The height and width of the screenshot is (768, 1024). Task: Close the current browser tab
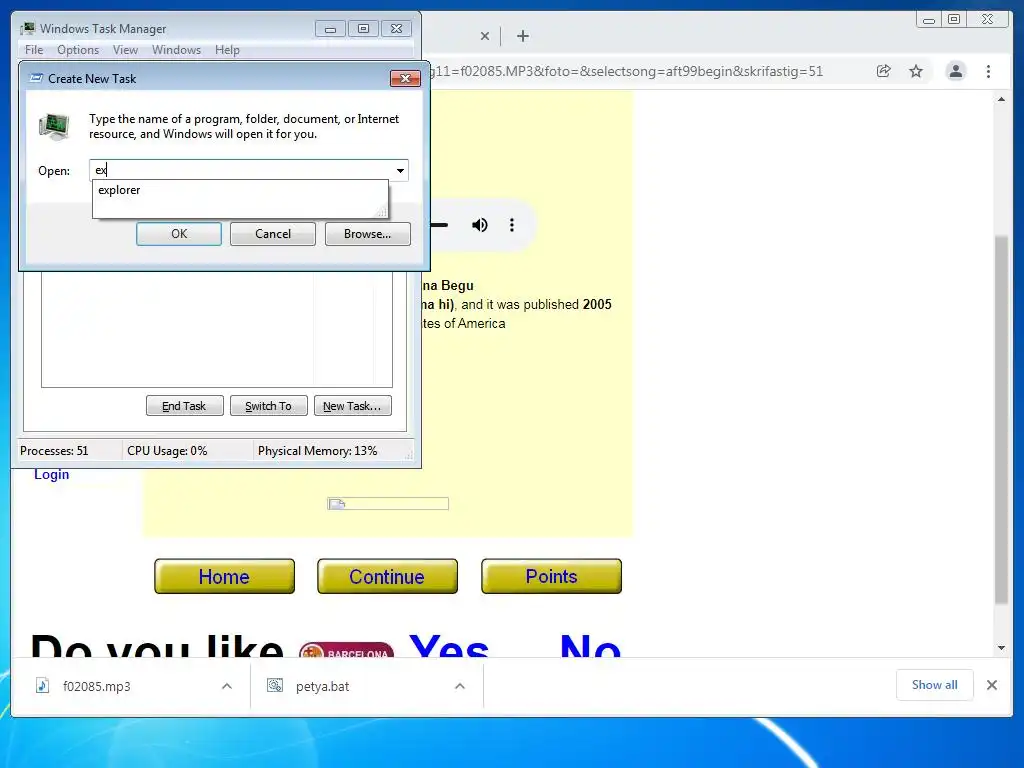point(485,36)
